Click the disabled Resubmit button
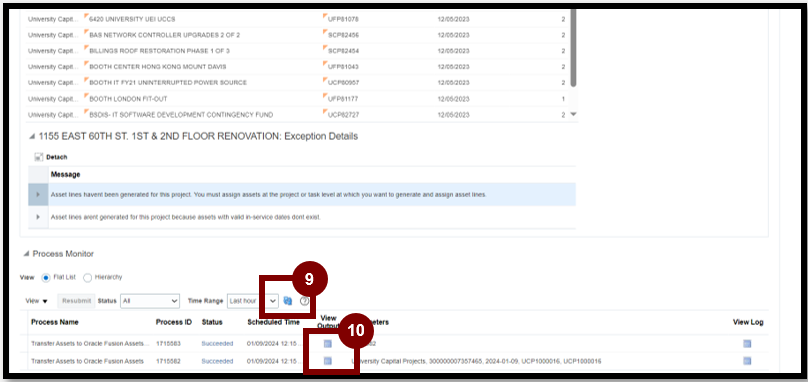This screenshot has width=808, height=382. click(x=76, y=301)
